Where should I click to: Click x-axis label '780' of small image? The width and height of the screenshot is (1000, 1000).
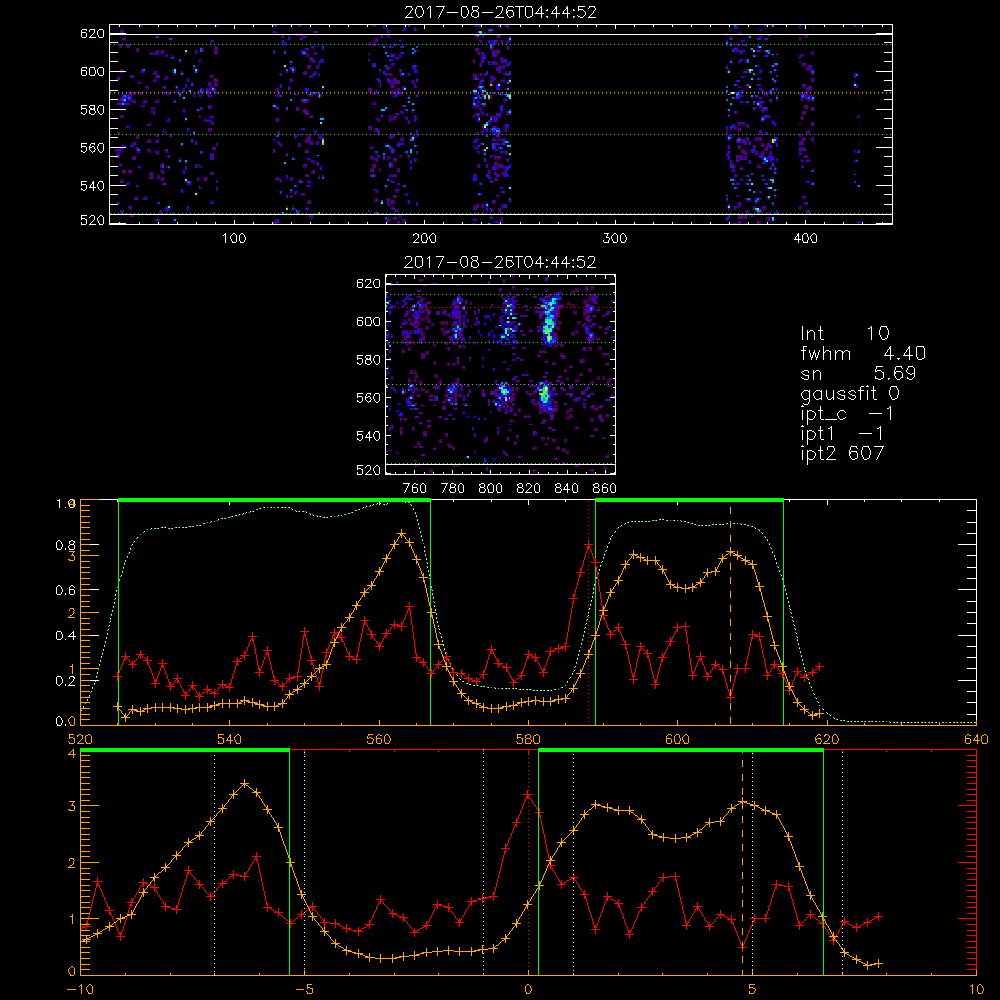(453, 489)
